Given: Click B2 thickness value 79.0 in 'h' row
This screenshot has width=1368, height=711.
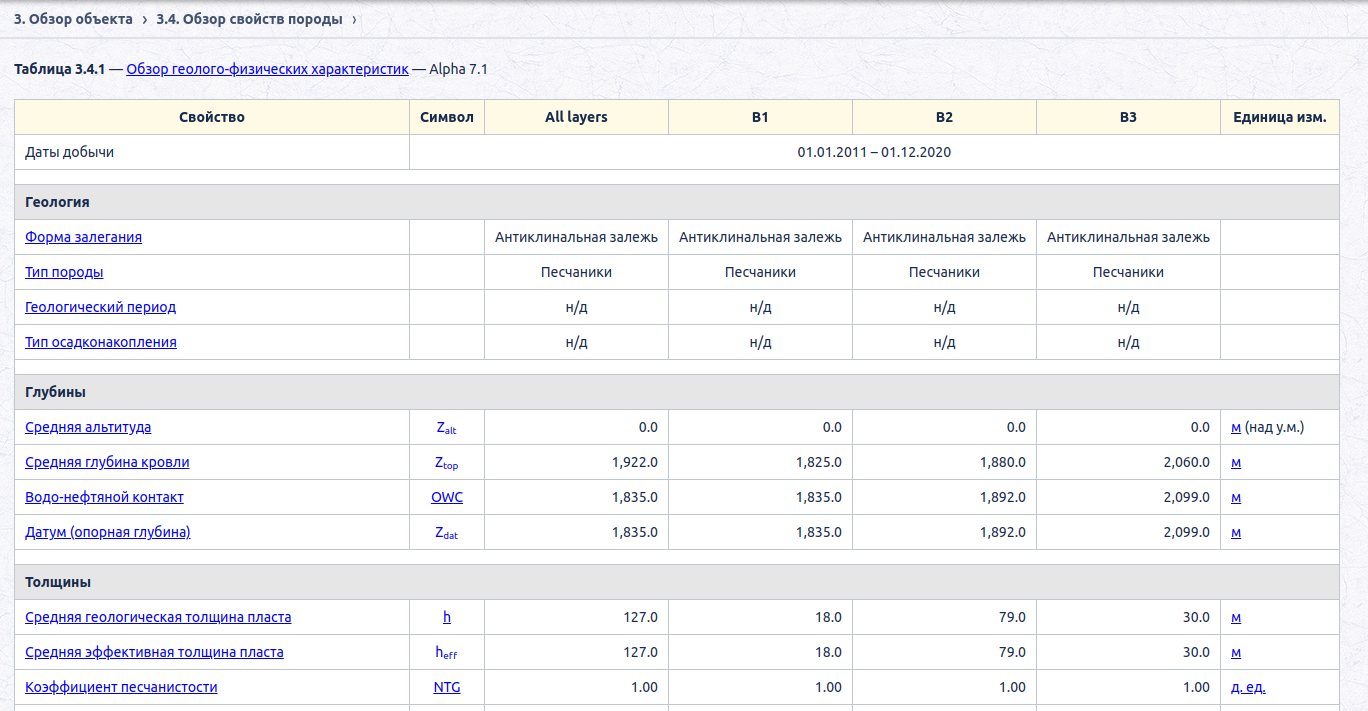Looking at the screenshot, I should coord(1012,617).
